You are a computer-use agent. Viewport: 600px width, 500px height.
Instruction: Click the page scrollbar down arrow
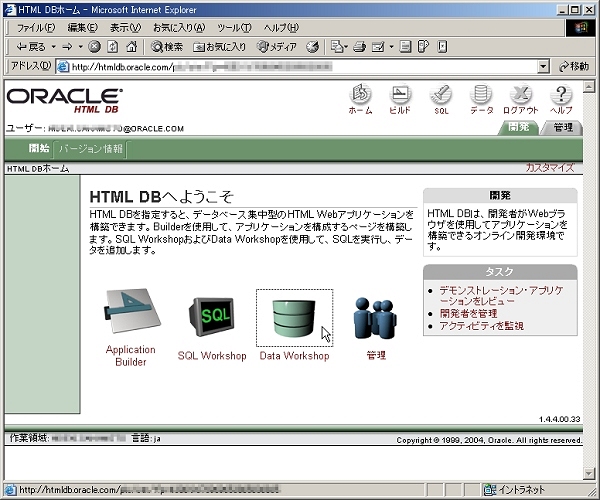point(589,473)
